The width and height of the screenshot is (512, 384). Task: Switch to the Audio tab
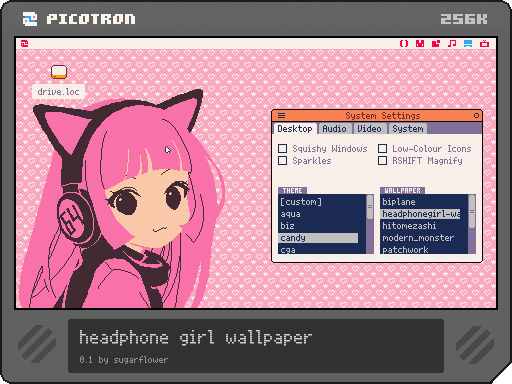coord(334,129)
